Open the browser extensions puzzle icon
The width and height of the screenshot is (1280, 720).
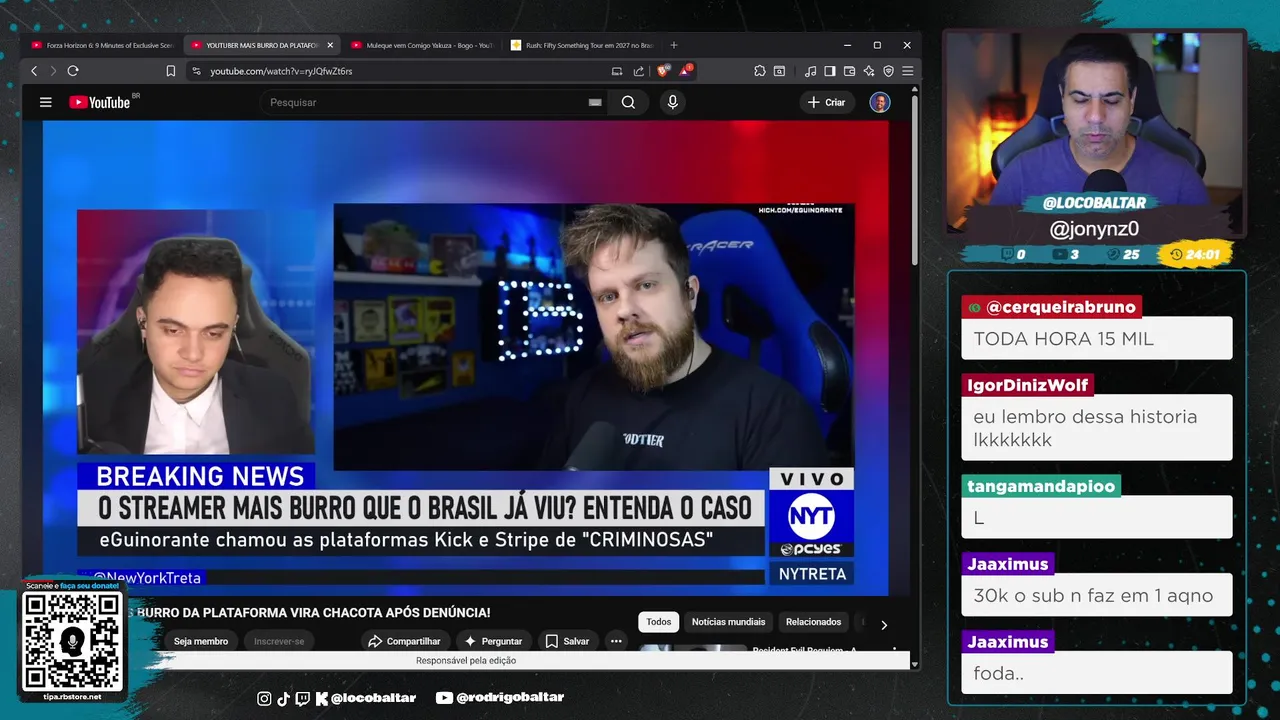pyautogui.click(x=760, y=71)
